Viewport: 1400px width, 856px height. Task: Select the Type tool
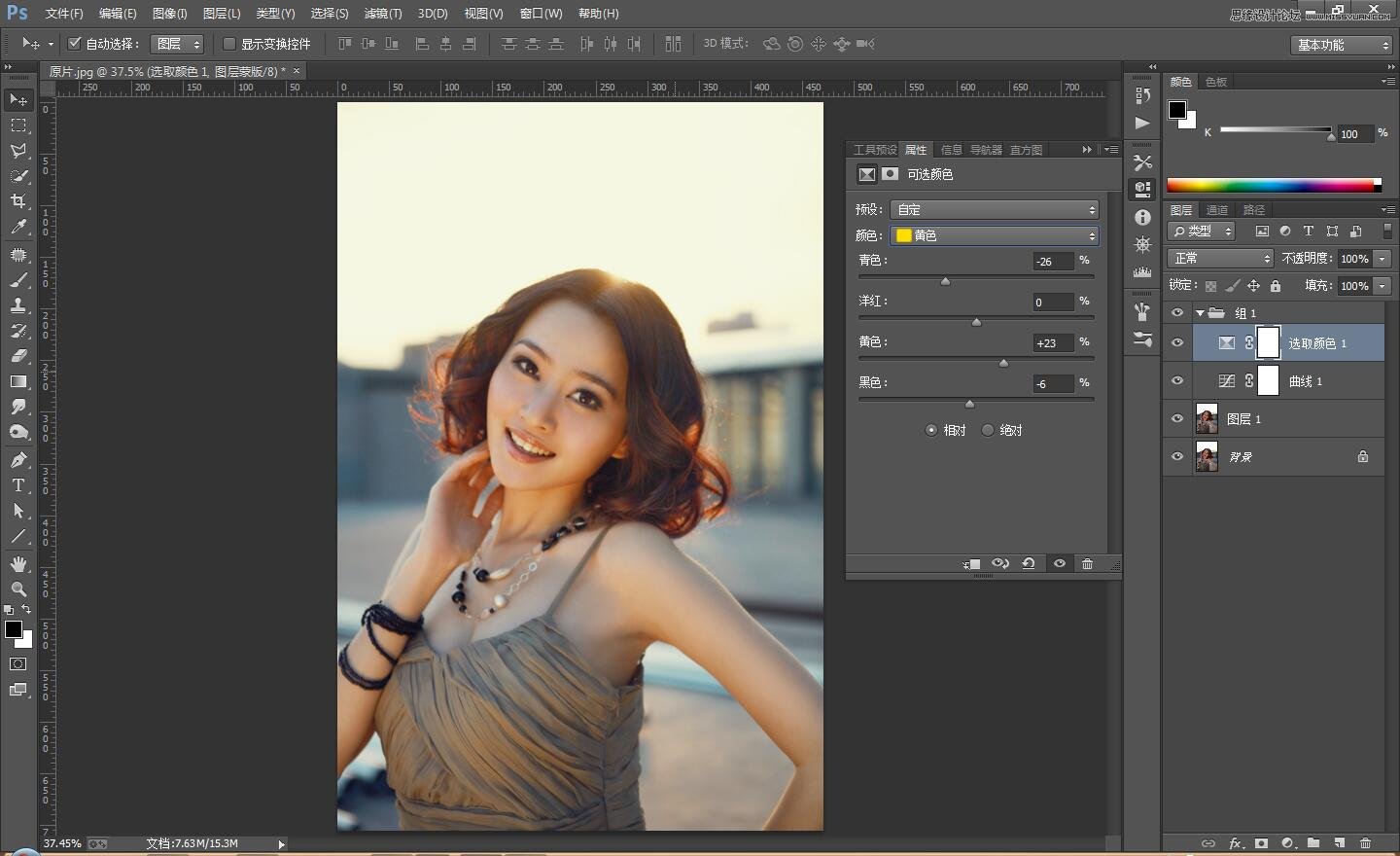pos(18,485)
